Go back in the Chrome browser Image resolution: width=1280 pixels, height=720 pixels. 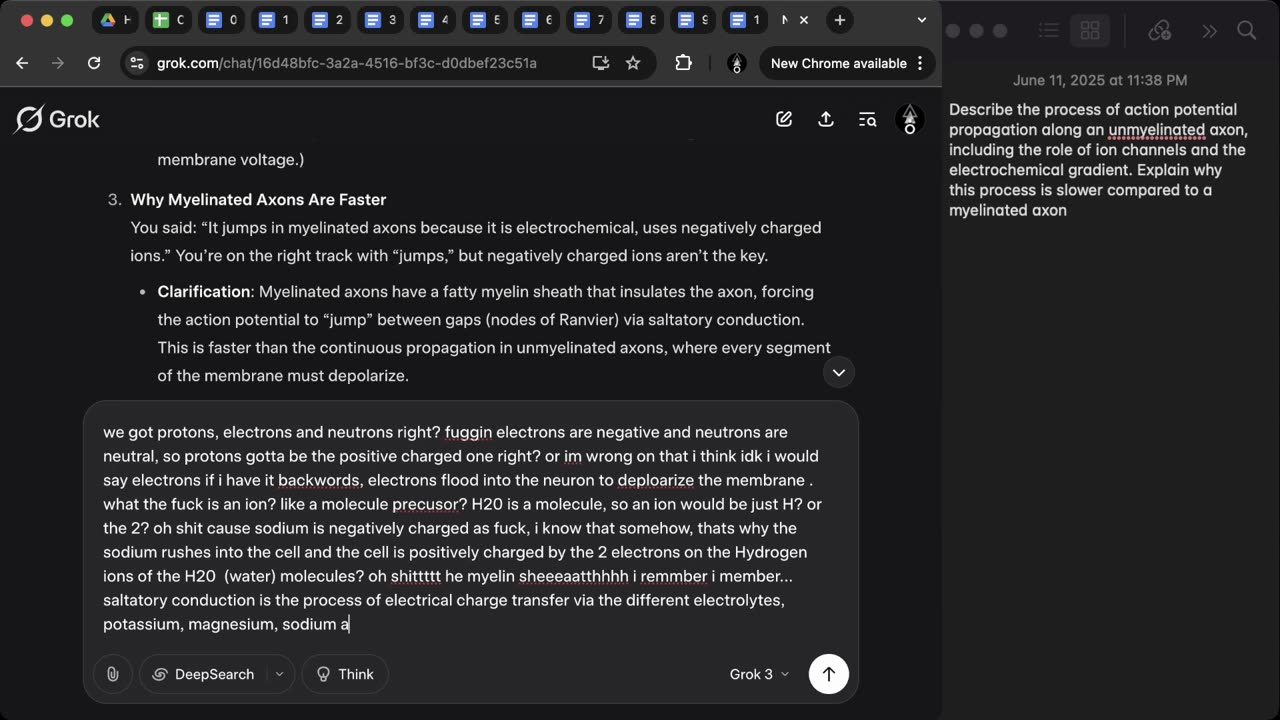tap(22, 63)
